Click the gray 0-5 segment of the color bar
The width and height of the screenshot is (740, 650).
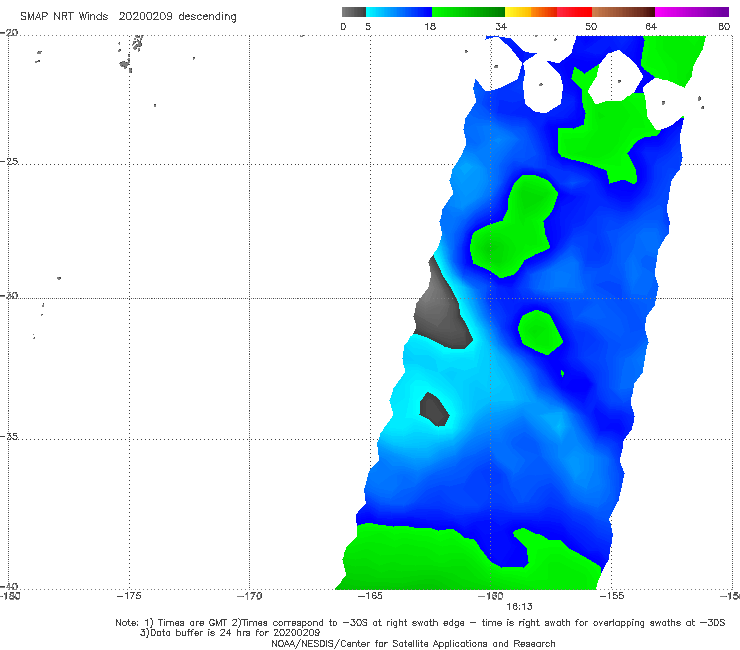coord(354,12)
